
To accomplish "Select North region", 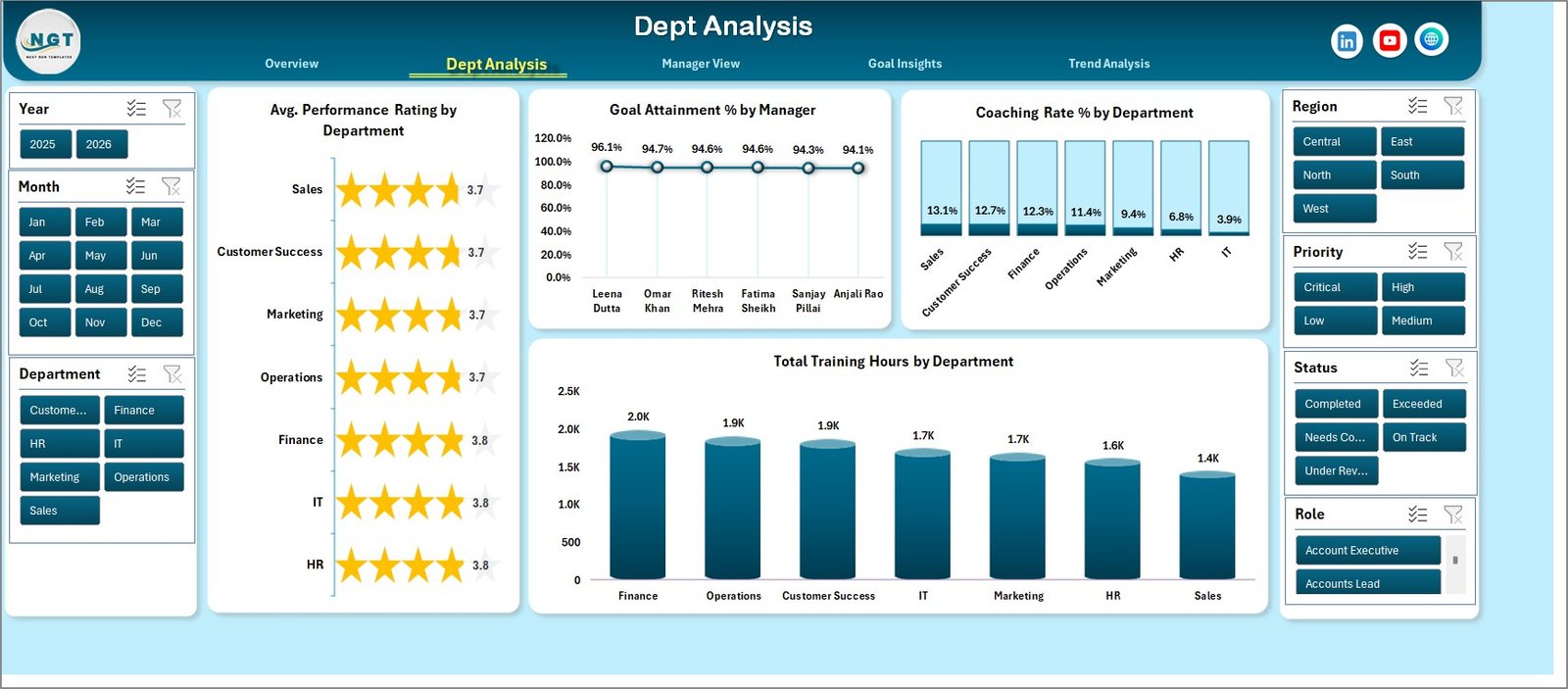I will [x=1335, y=175].
